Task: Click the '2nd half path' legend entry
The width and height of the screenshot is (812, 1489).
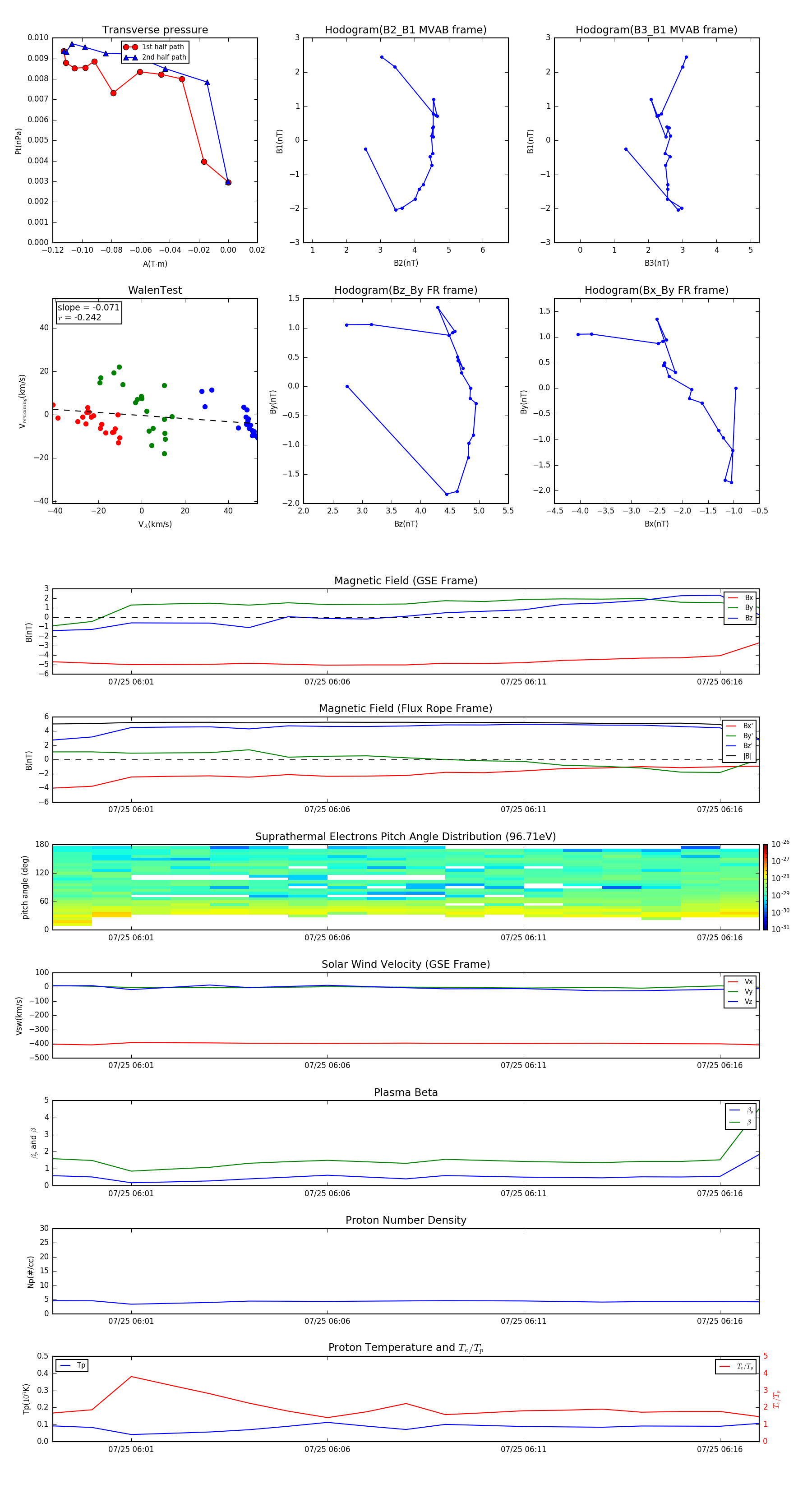Action: click(x=155, y=57)
